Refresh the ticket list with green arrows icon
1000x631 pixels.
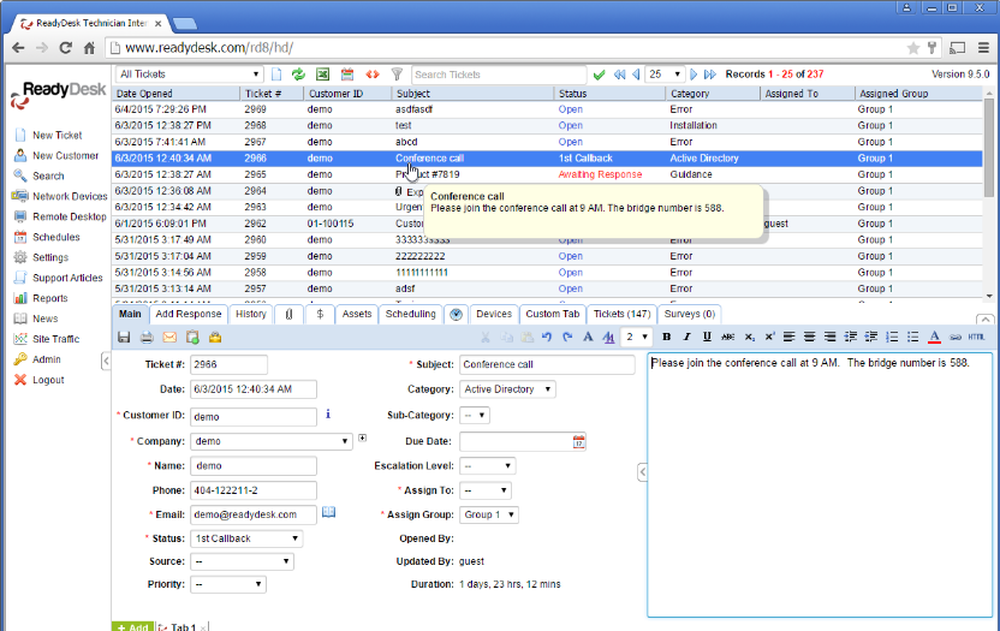[298, 75]
